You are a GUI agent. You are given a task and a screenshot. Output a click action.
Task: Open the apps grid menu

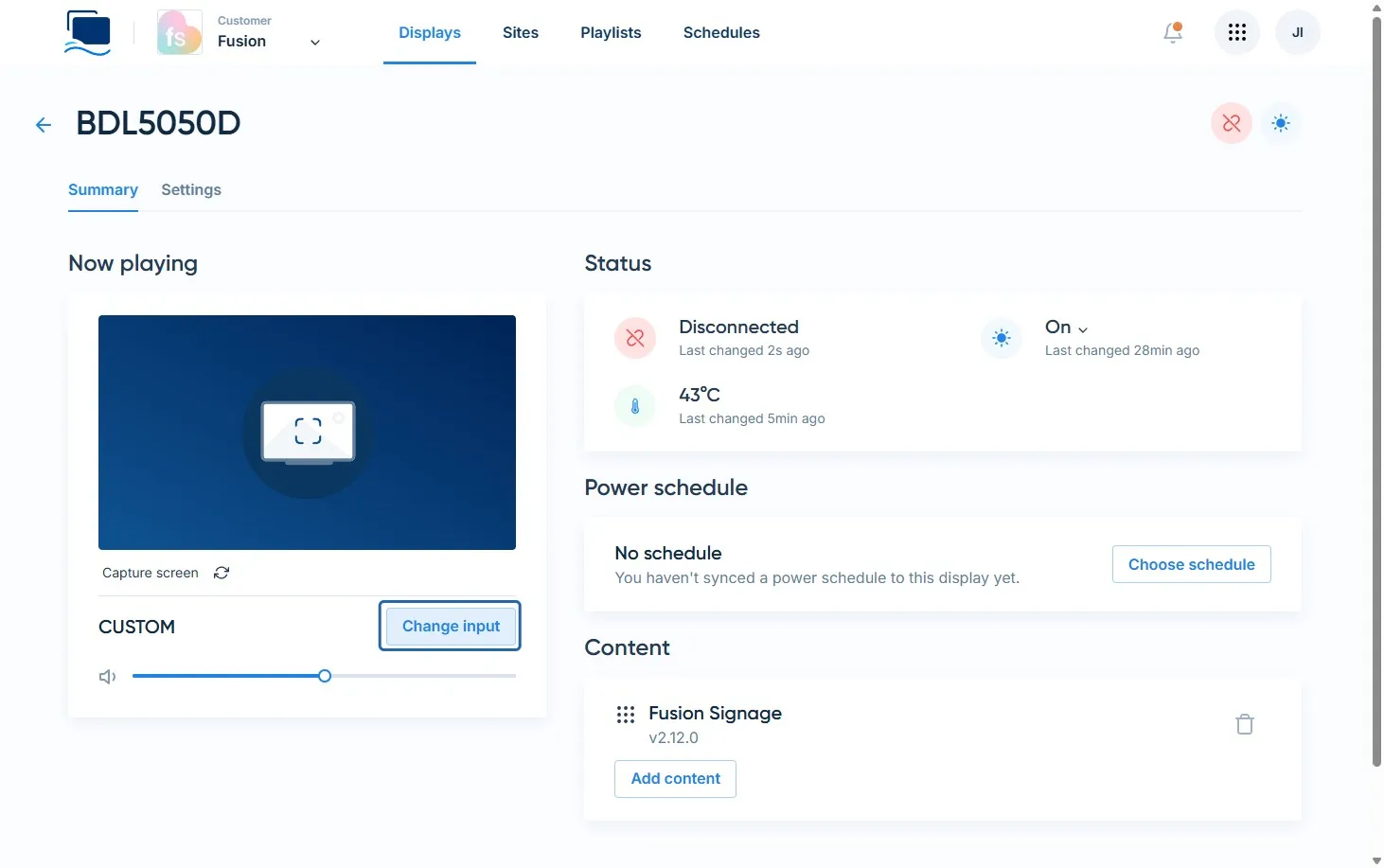click(1236, 32)
